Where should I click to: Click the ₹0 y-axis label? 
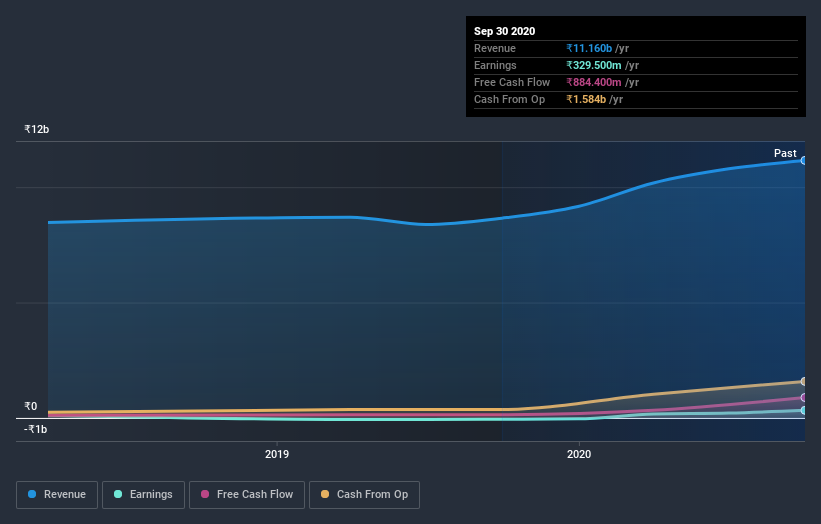pos(30,406)
